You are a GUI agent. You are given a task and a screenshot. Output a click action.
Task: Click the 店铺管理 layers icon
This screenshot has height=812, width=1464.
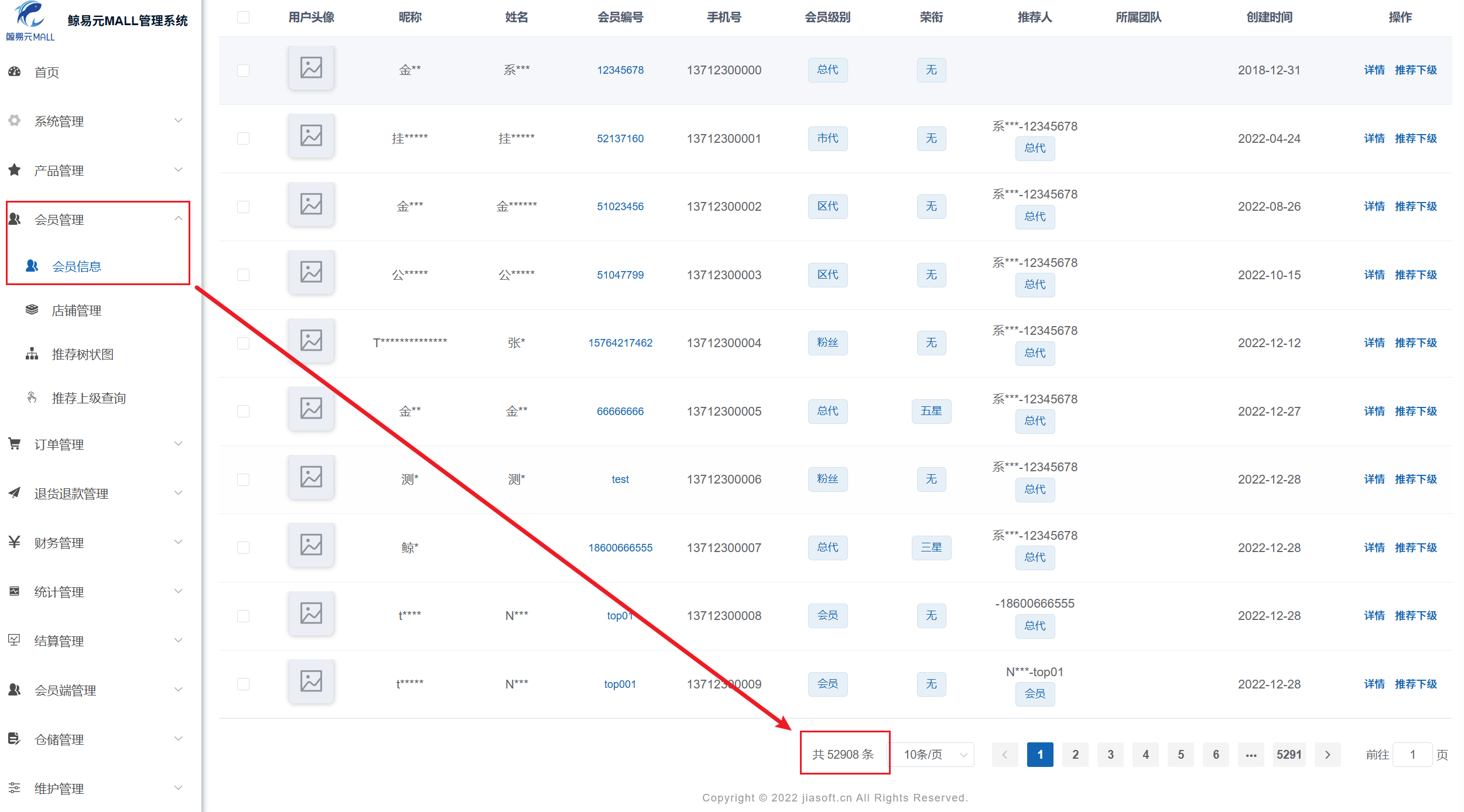click(32, 310)
